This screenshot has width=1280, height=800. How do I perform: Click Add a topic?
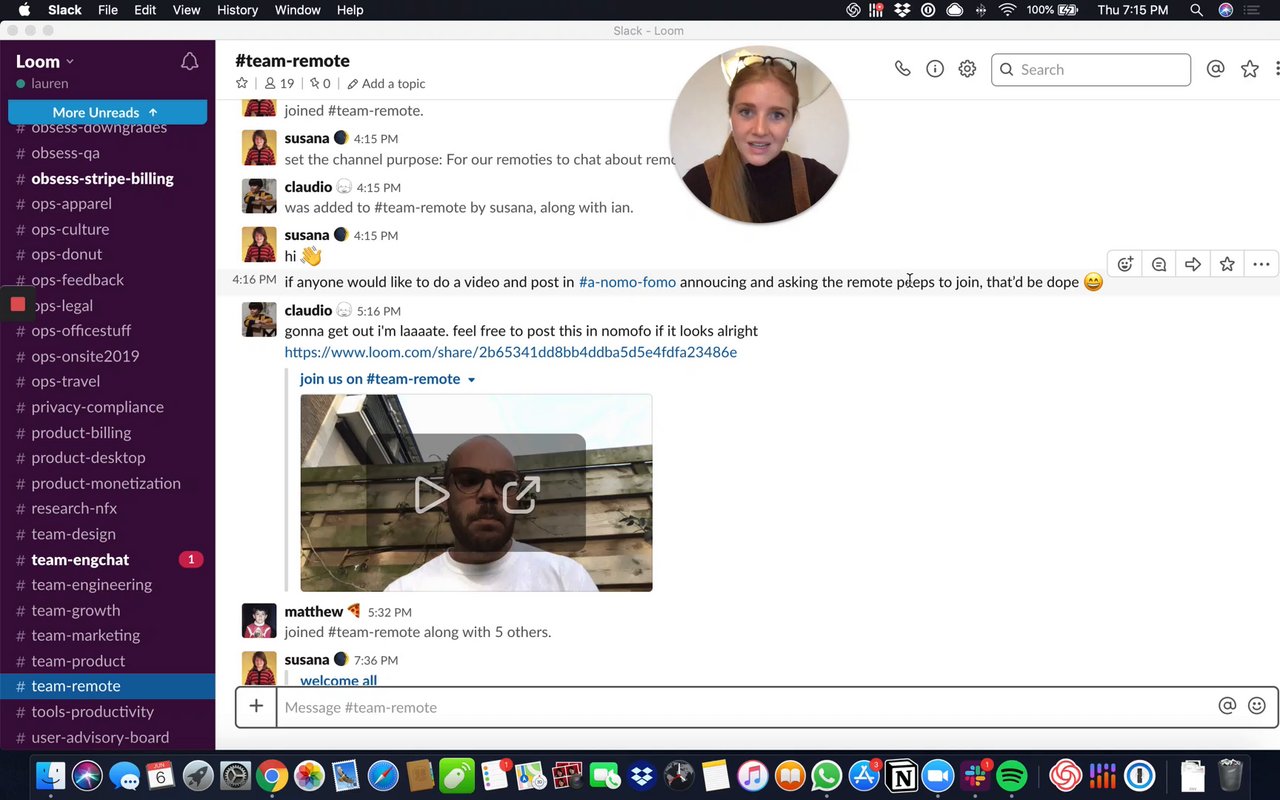(386, 83)
